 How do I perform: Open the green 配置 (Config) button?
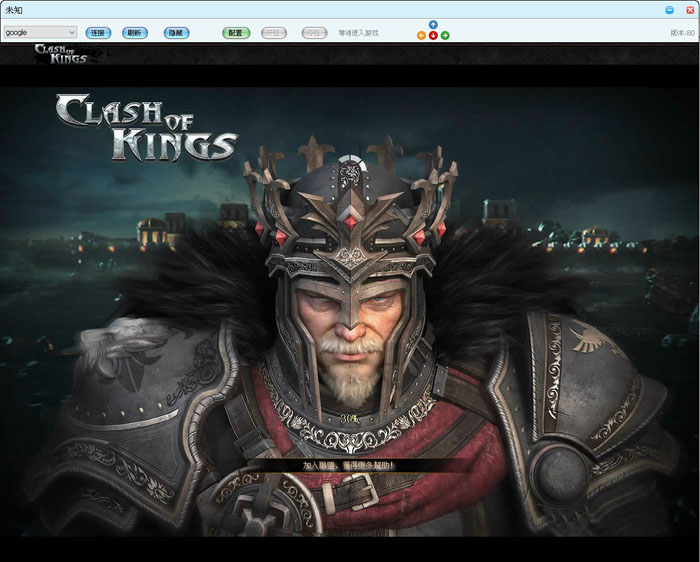point(235,33)
